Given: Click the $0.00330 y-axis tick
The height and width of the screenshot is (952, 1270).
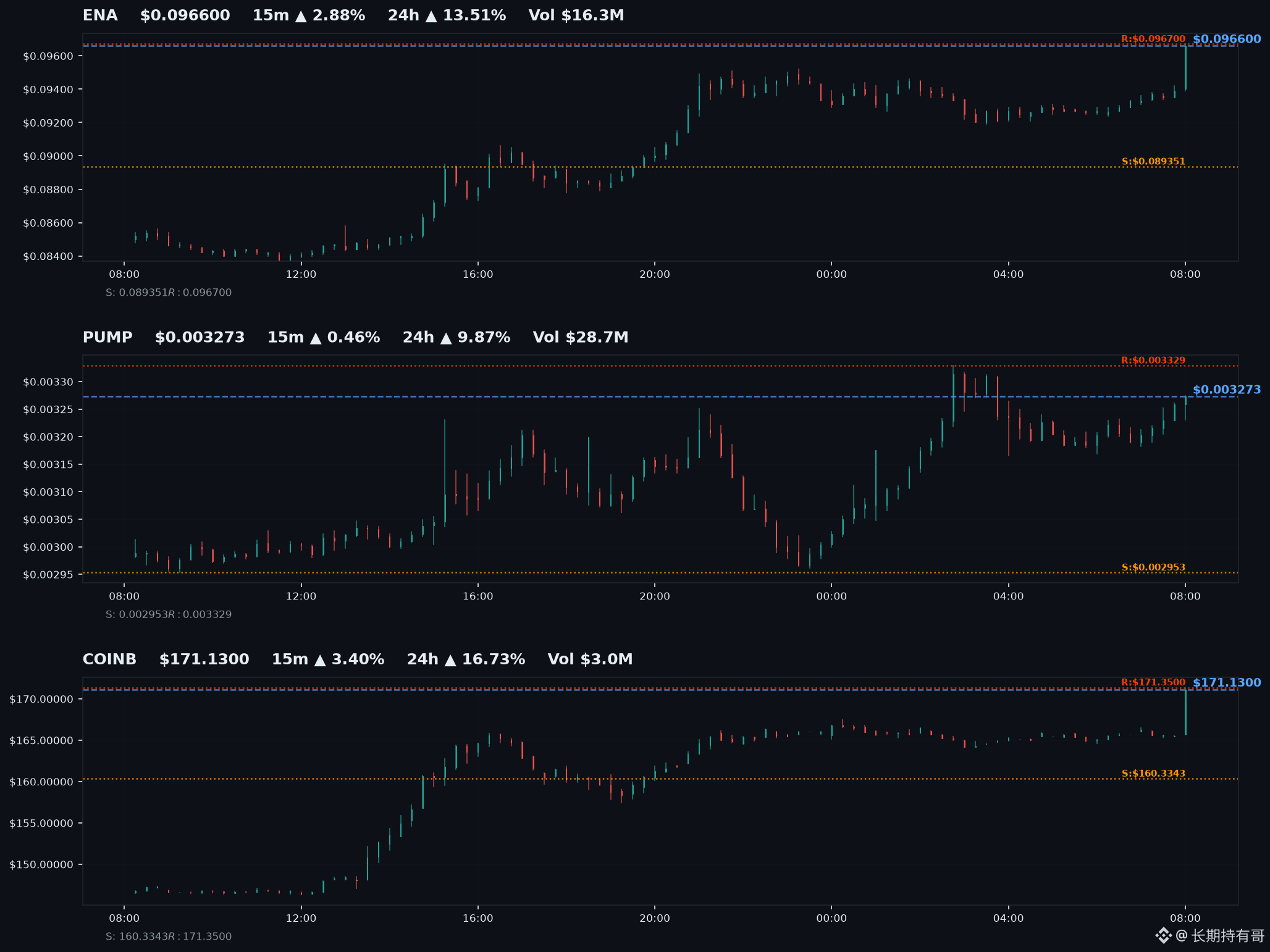Looking at the screenshot, I should pos(48,382).
